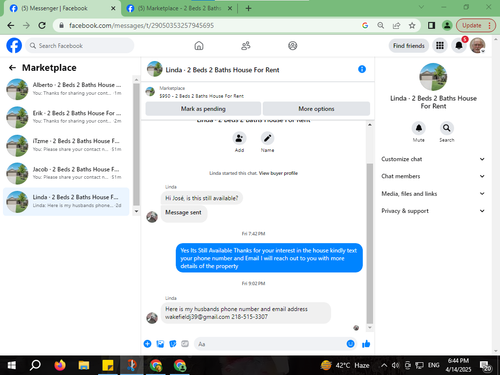Open the Friends icon in the top navigation
Screen dimensions: 500x375
click(246, 46)
